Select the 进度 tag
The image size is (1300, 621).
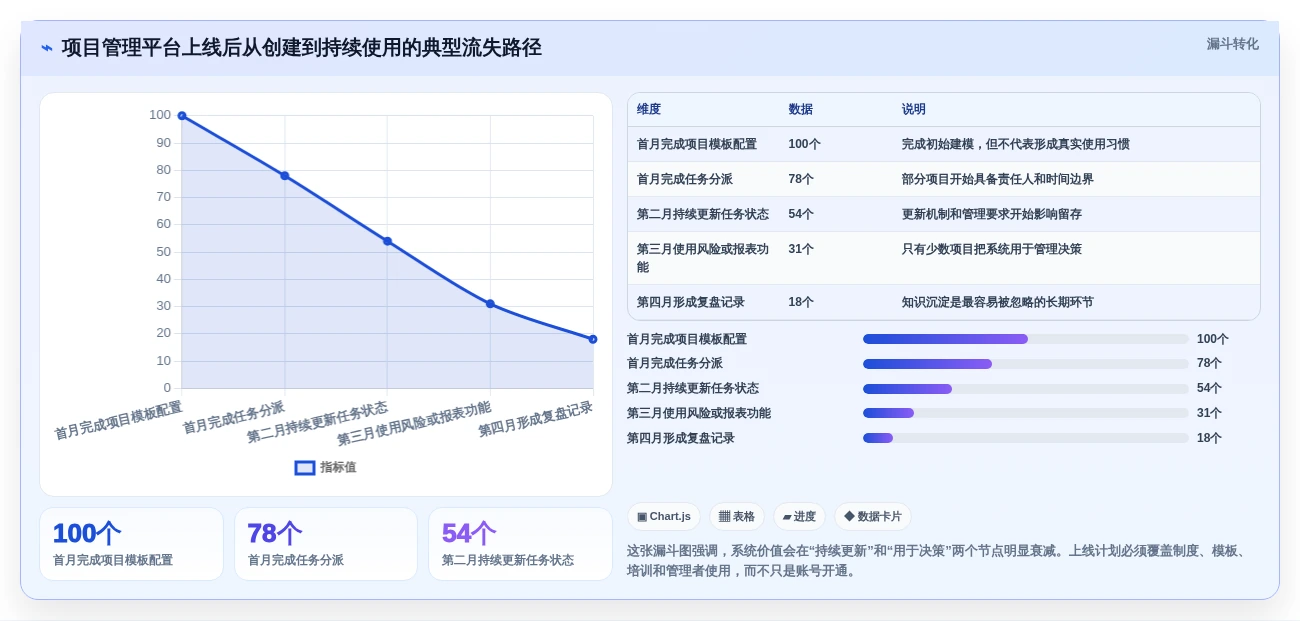pyautogui.click(x=799, y=516)
